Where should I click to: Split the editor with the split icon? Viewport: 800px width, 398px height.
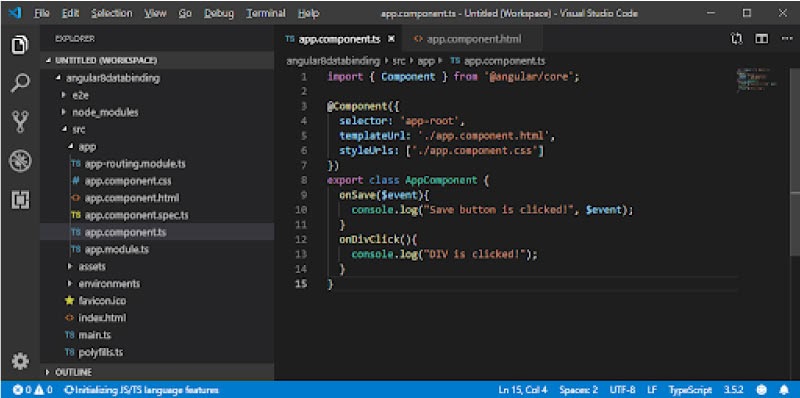(762, 39)
